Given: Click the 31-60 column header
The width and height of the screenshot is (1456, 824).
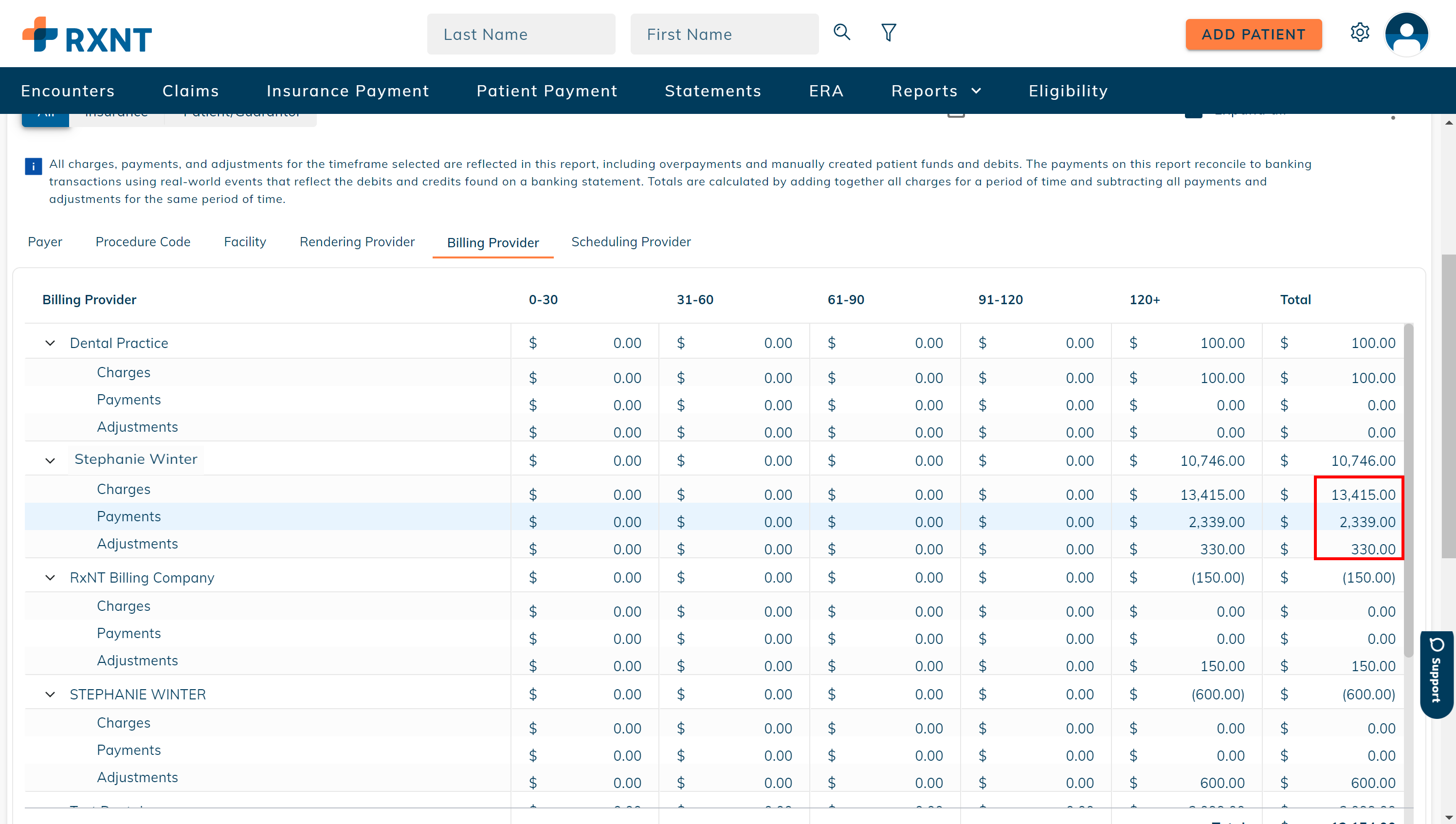Looking at the screenshot, I should (x=694, y=299).
